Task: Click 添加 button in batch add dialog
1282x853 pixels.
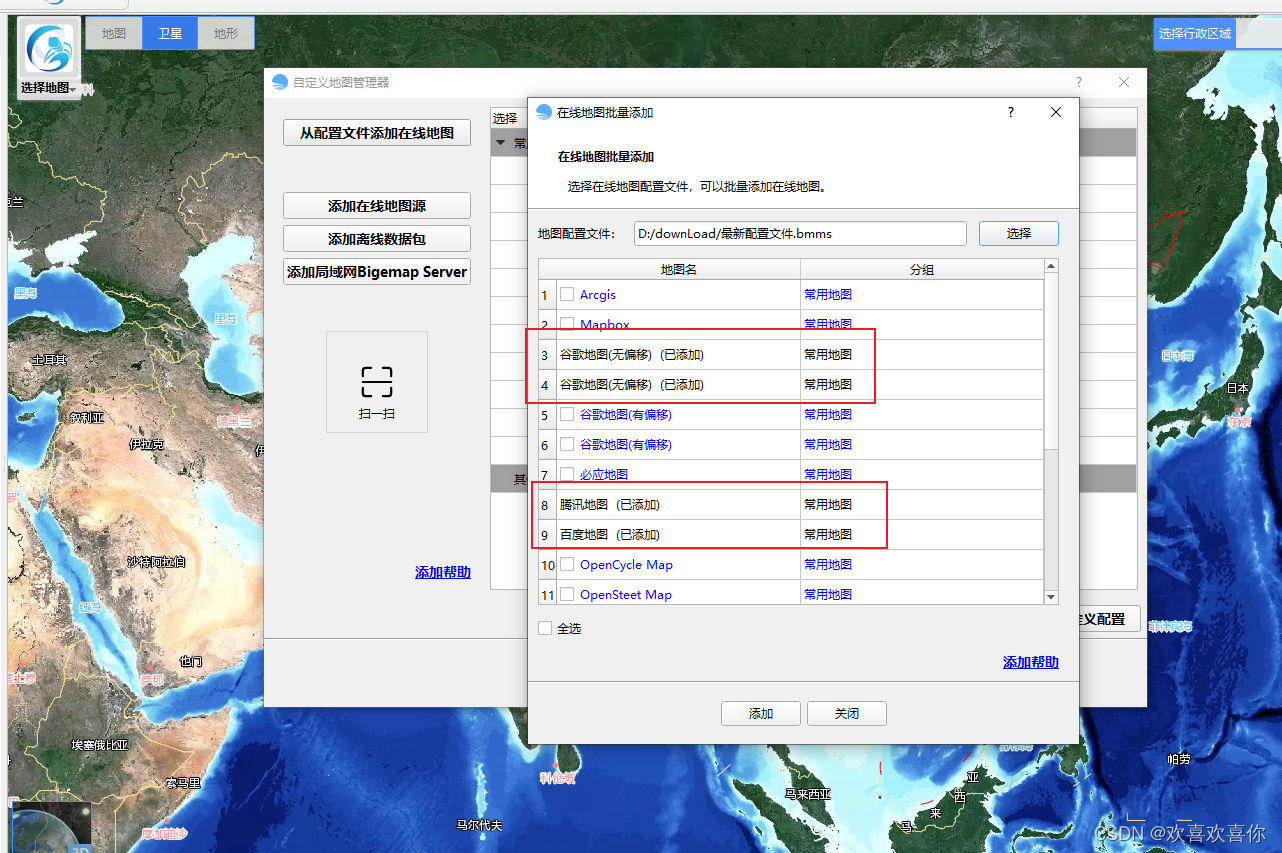Action: (x=761, y=713)
